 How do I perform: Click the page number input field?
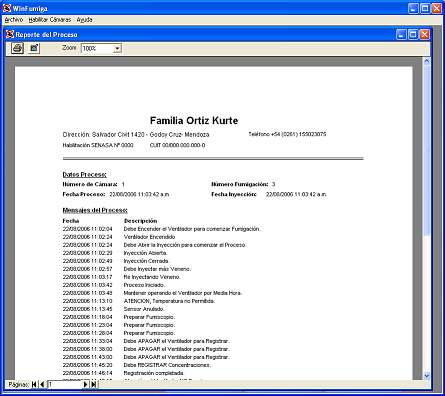(65, 384)
